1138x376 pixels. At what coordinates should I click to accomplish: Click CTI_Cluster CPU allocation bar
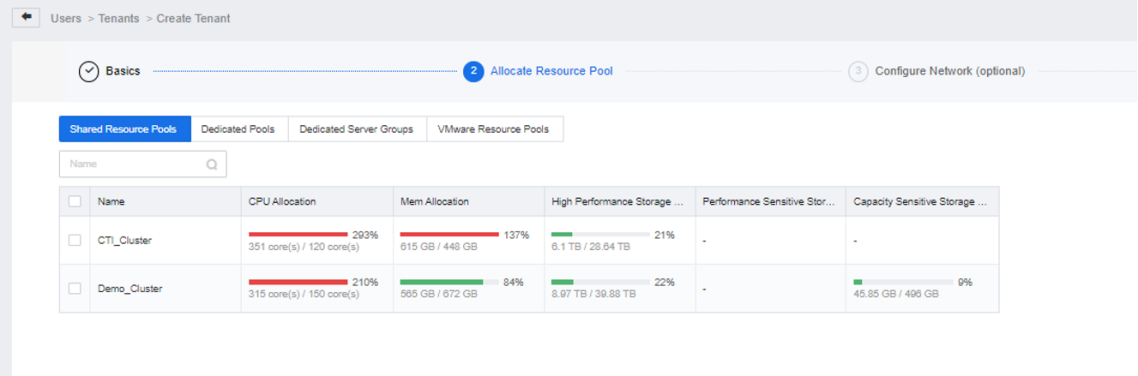pos(298,234)
